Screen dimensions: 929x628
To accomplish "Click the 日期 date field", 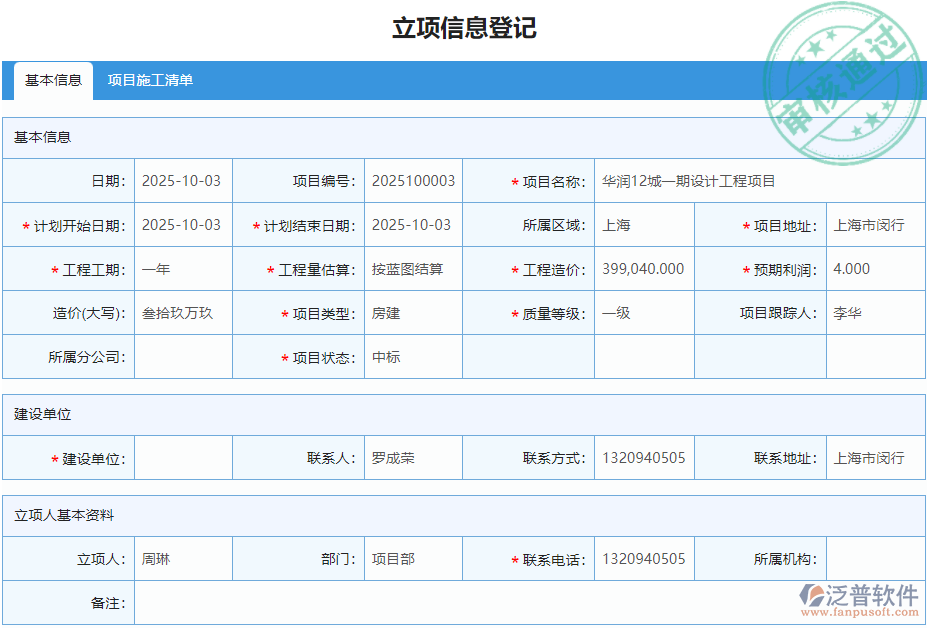I will click(x=183, y=180).
